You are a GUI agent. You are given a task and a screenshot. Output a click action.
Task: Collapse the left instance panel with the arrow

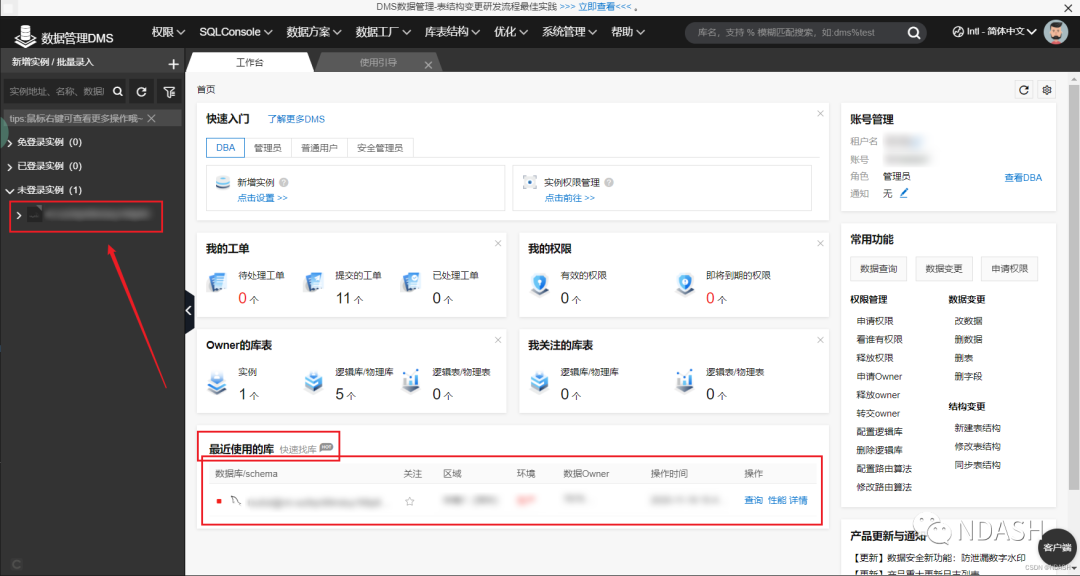point(188,310)
